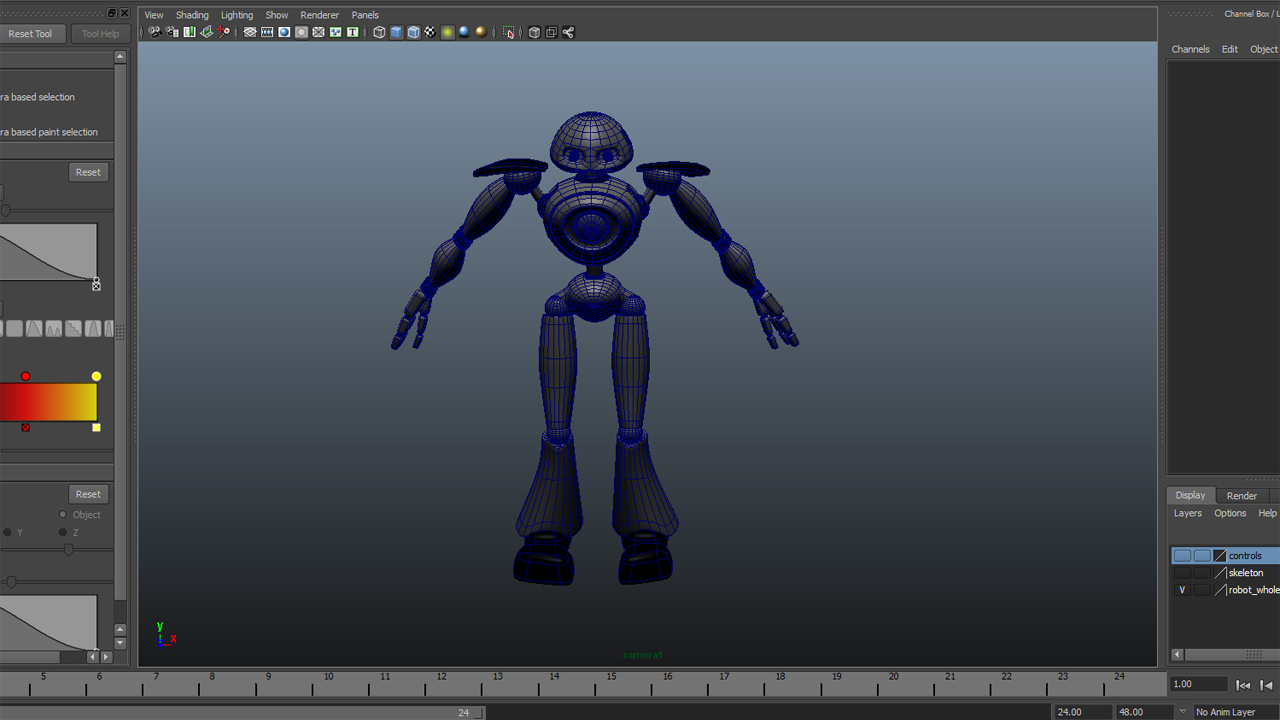Toggle the V visibility box on robot_whole layer
Image resolution: width=1280 pixels, height=720 pixels.
1182,590
